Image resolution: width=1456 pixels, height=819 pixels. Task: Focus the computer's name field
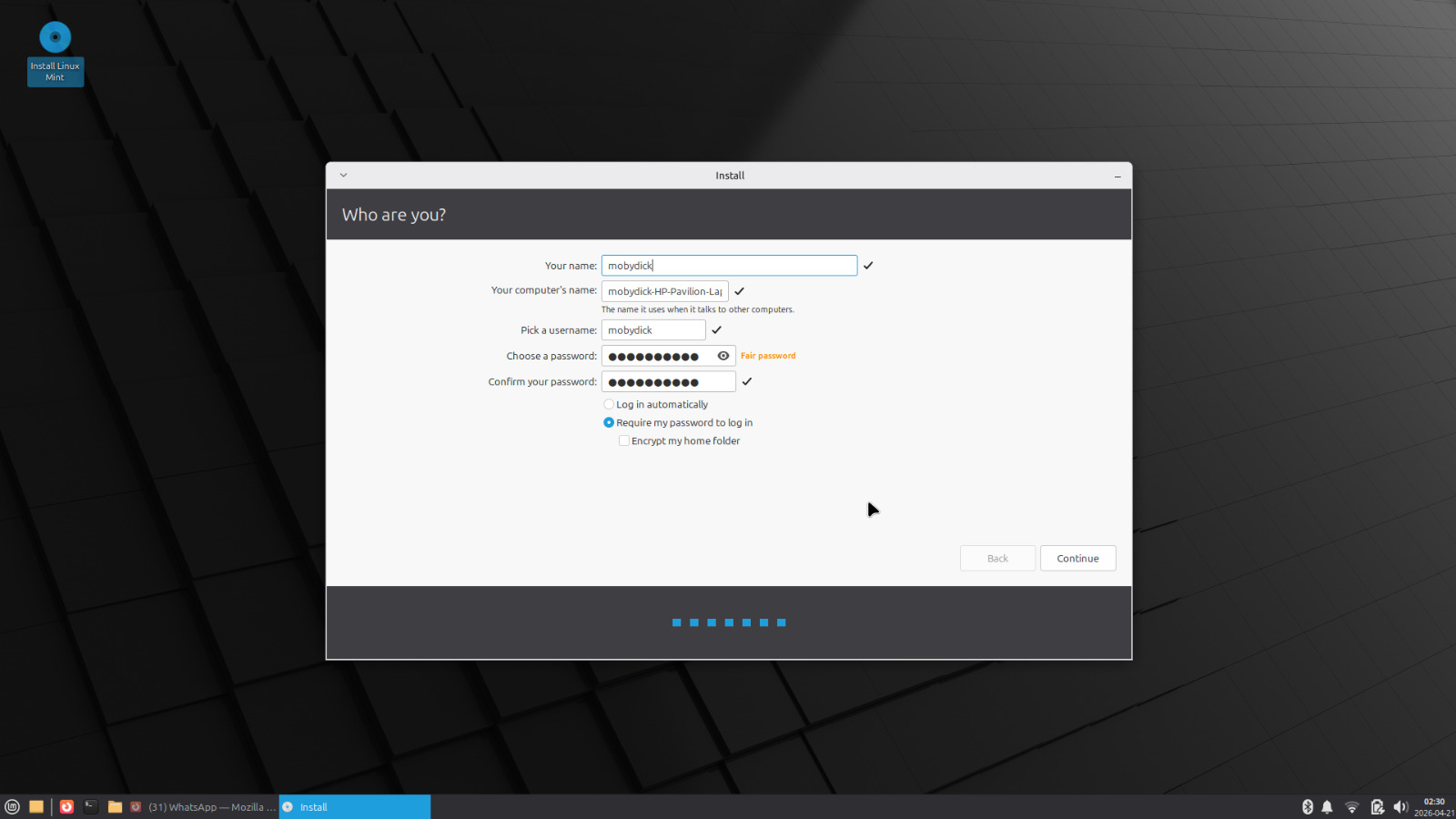point(664,291)
